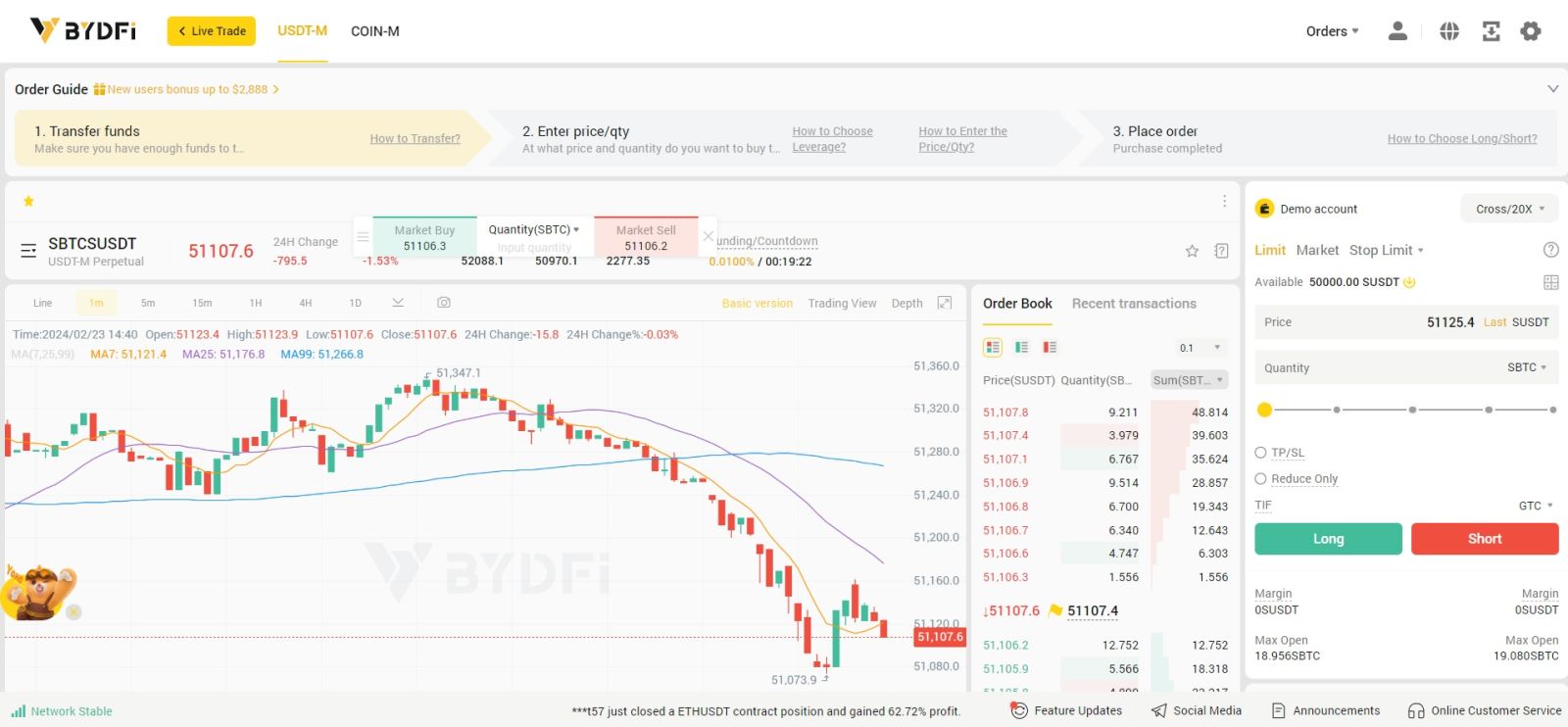Click the Demo account coin icon
The height and width of the screenshot is (727, 1568).
click(x=1264, y=209)
